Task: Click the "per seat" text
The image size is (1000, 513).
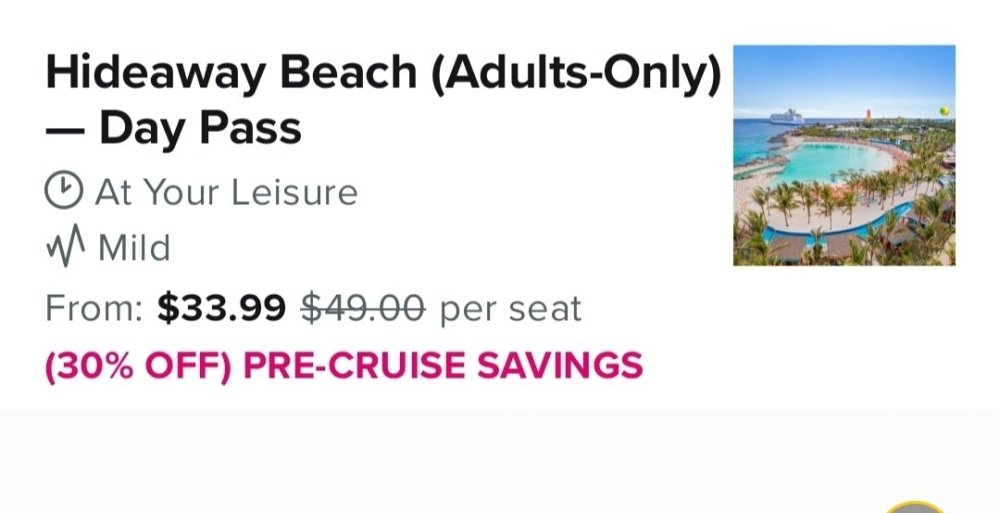Action: (511, 310)
